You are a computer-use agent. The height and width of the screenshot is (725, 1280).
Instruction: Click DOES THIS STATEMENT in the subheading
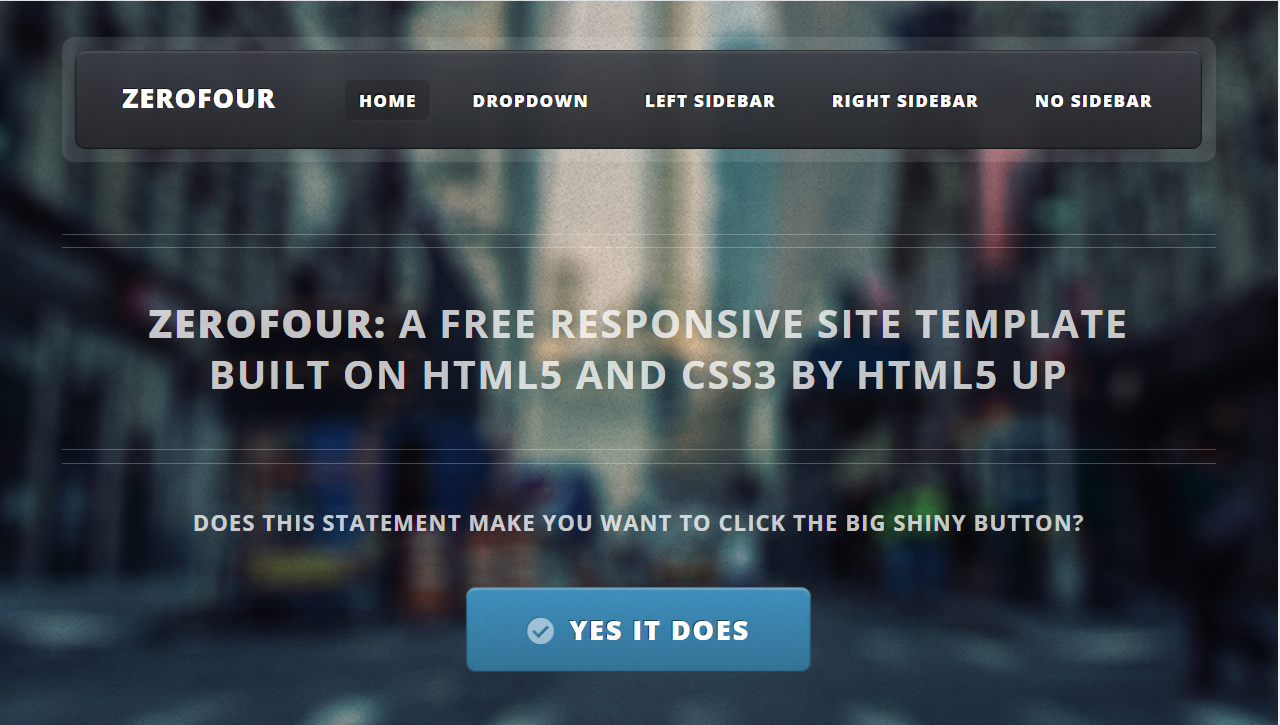327,523
